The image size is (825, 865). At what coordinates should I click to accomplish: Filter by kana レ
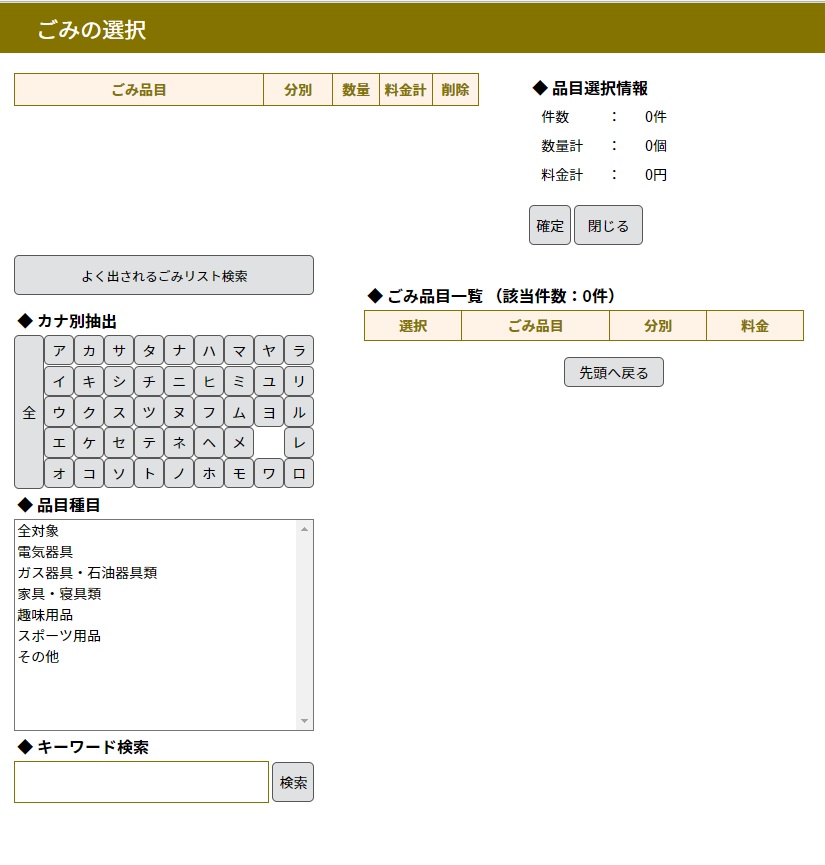coord(299,442)
